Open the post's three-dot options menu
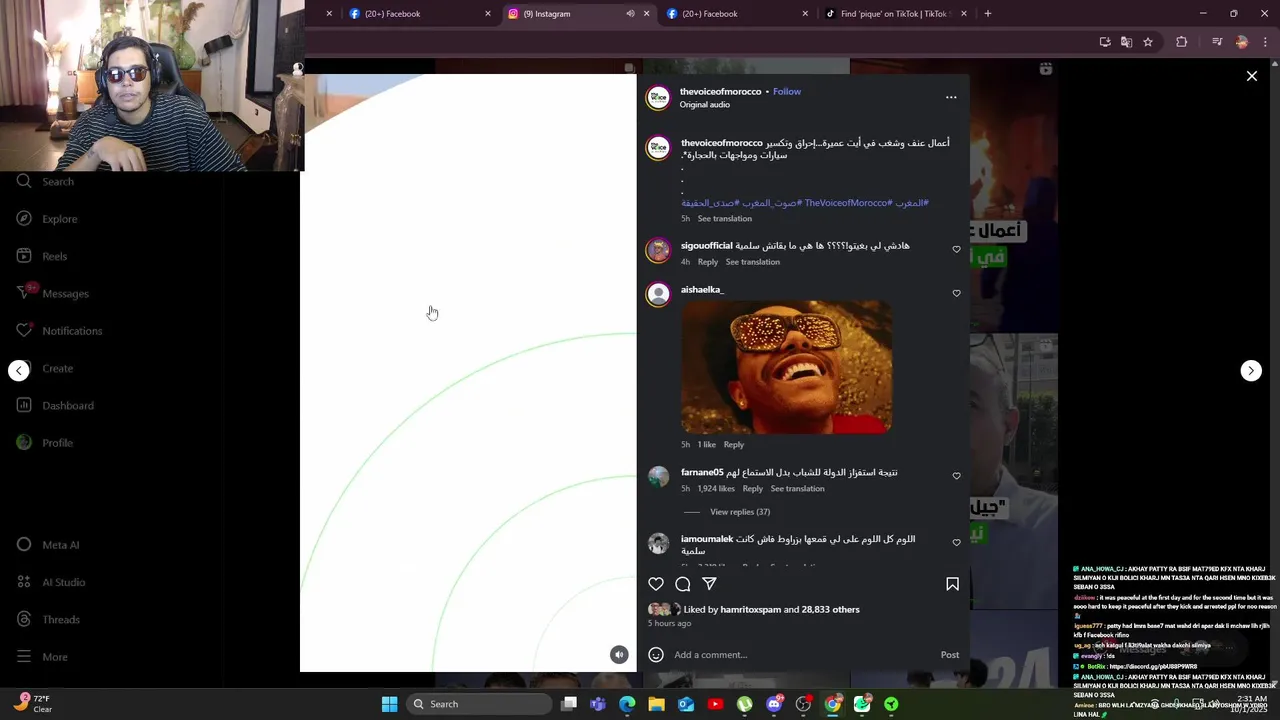The width and height of the screenshot is (1280, 720). click(951, 97)
